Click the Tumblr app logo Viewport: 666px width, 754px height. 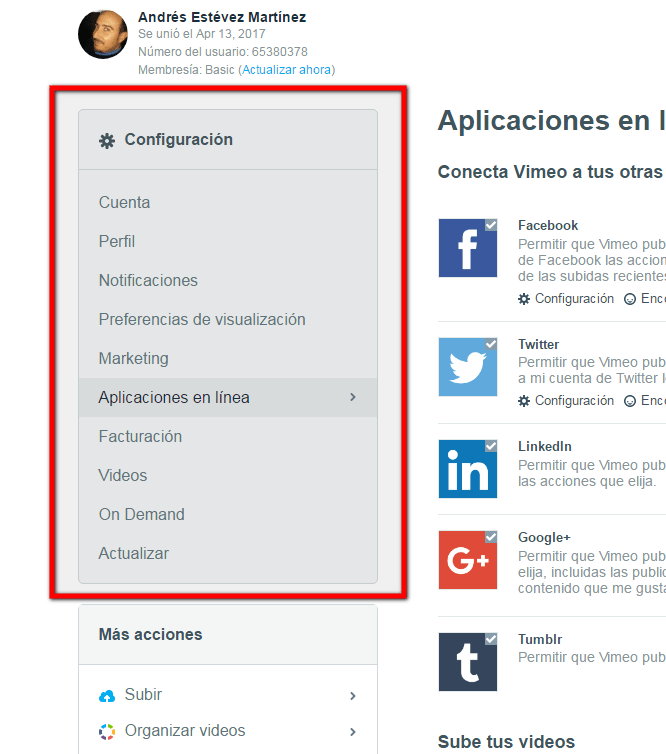coord(467,662)
